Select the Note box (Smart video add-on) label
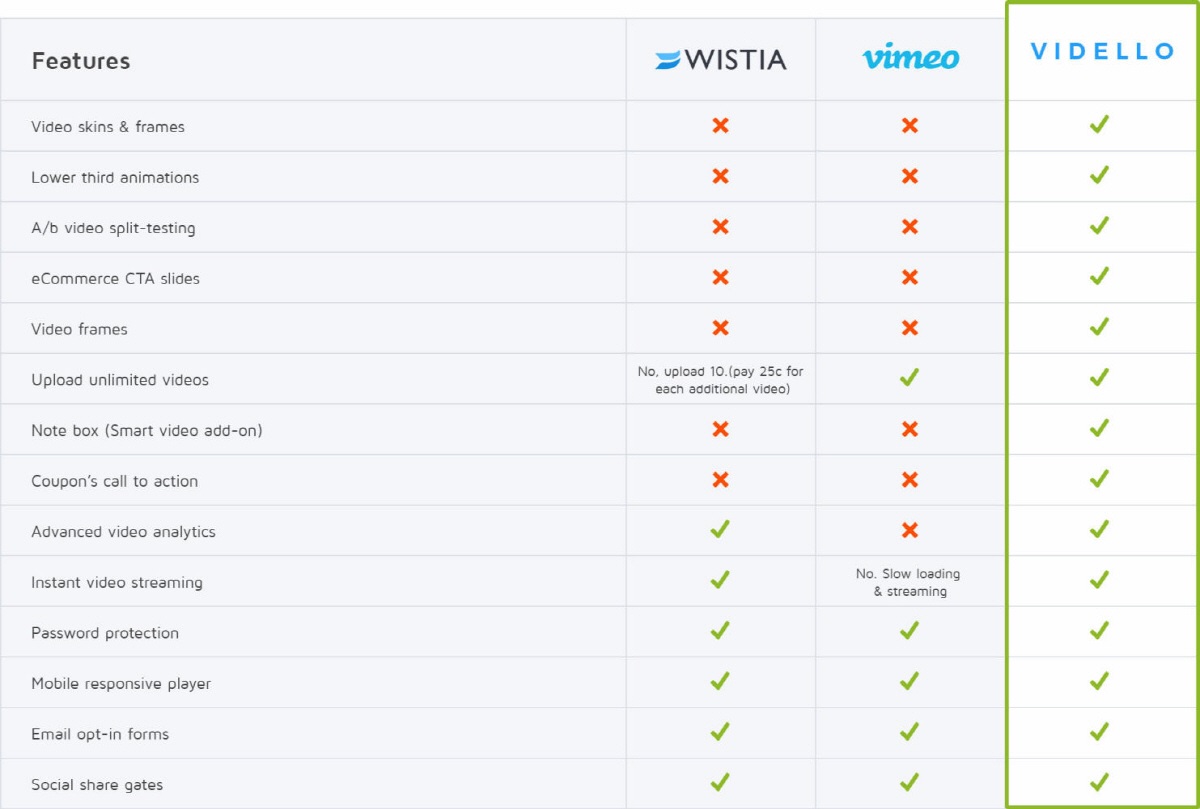The image size is (1200, 809). [147, 431]
